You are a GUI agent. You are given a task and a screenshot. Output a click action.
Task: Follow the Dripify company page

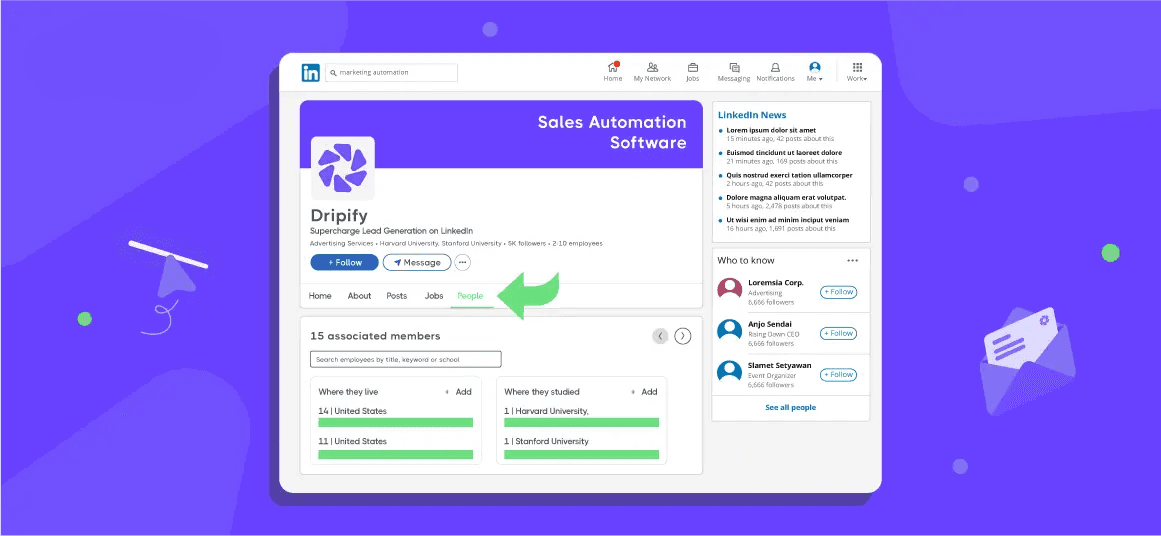344,262
